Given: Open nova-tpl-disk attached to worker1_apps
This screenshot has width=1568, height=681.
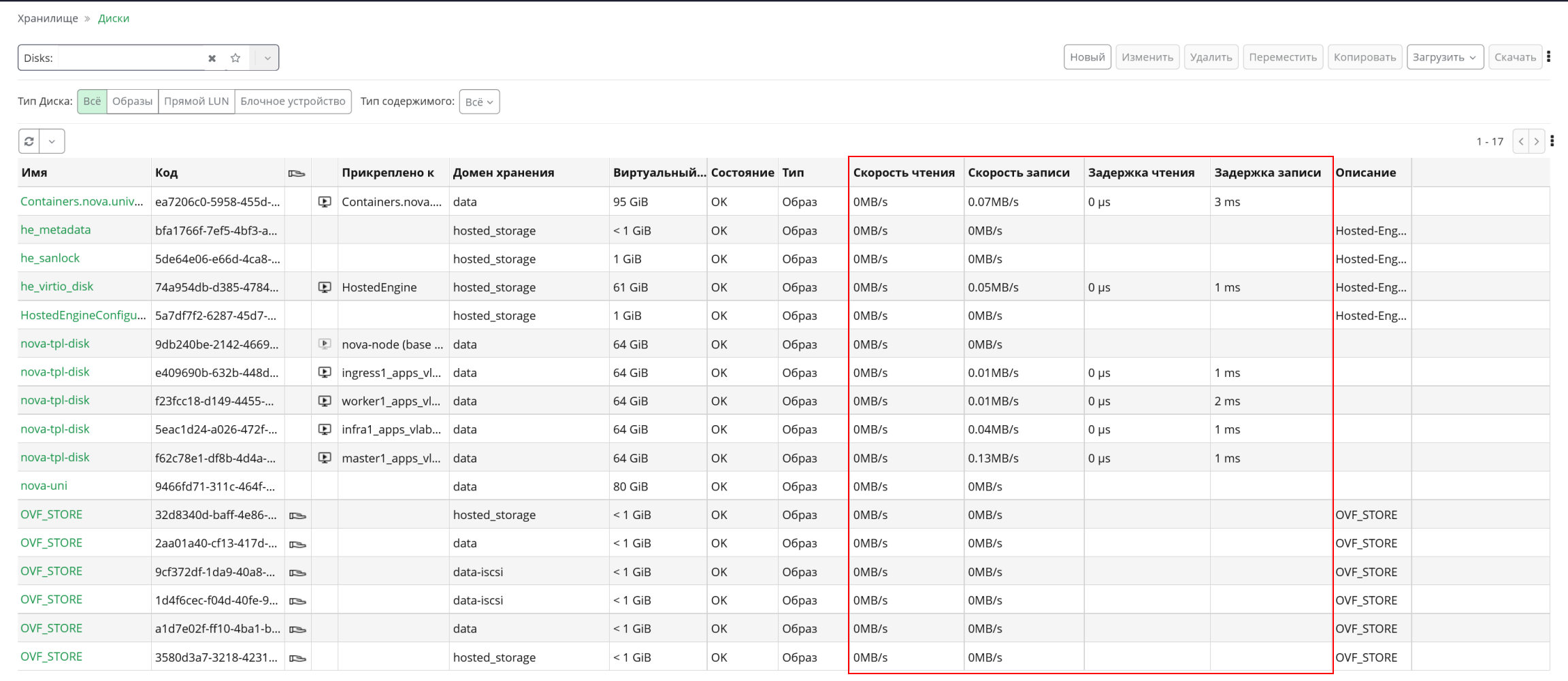Looking at the screenshot, I should [55, 400].
